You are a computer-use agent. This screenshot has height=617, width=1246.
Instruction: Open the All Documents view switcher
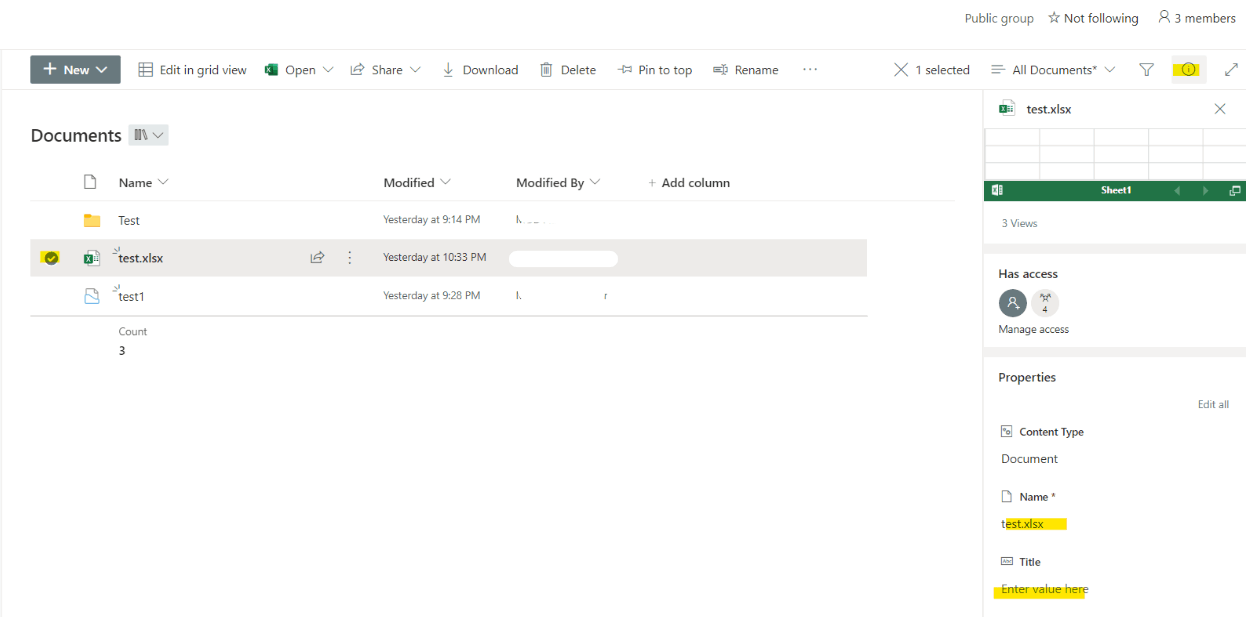click(x=1053, y=70)
